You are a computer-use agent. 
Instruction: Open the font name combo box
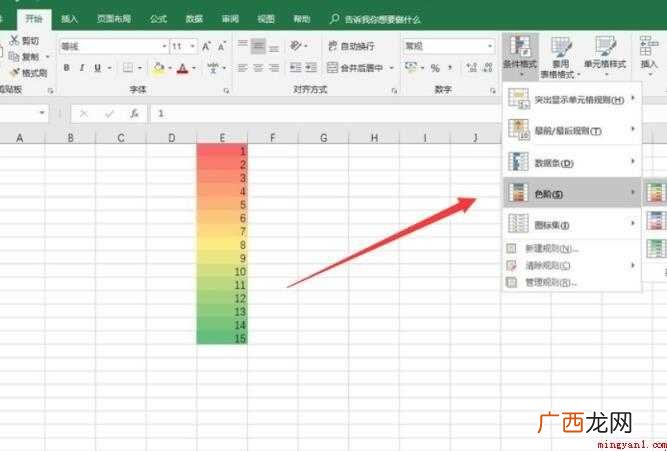(114, 46)
